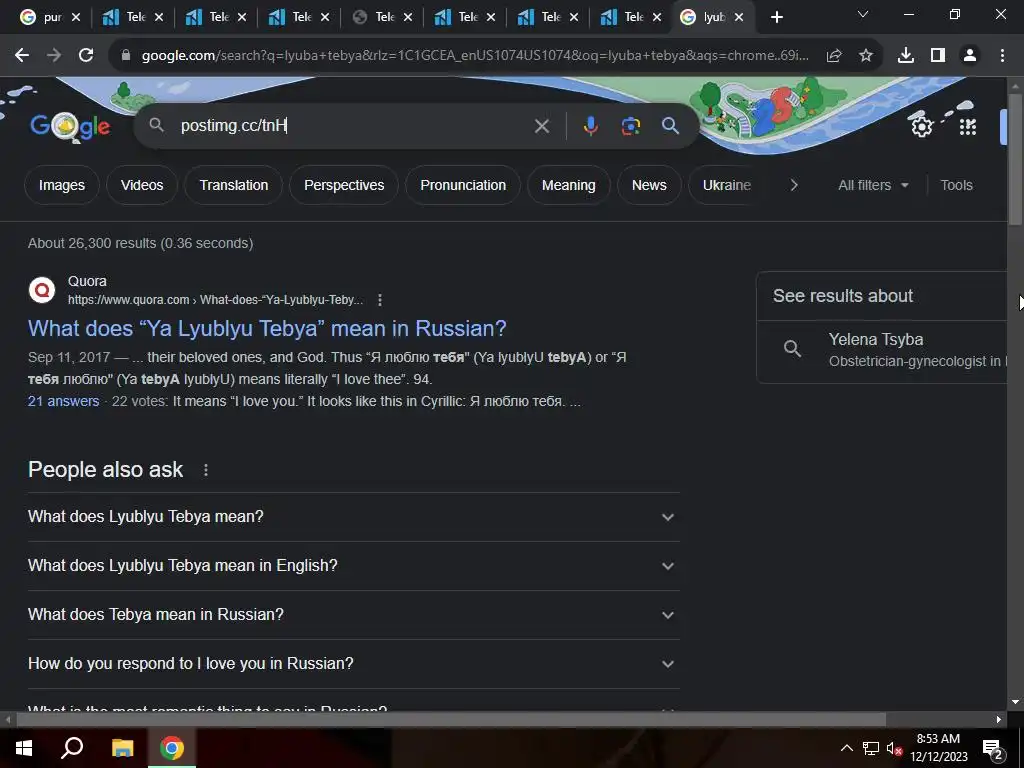Click the taskbar clock 8:53 AM
The image size is (1024, 768).
coord(938,739)
